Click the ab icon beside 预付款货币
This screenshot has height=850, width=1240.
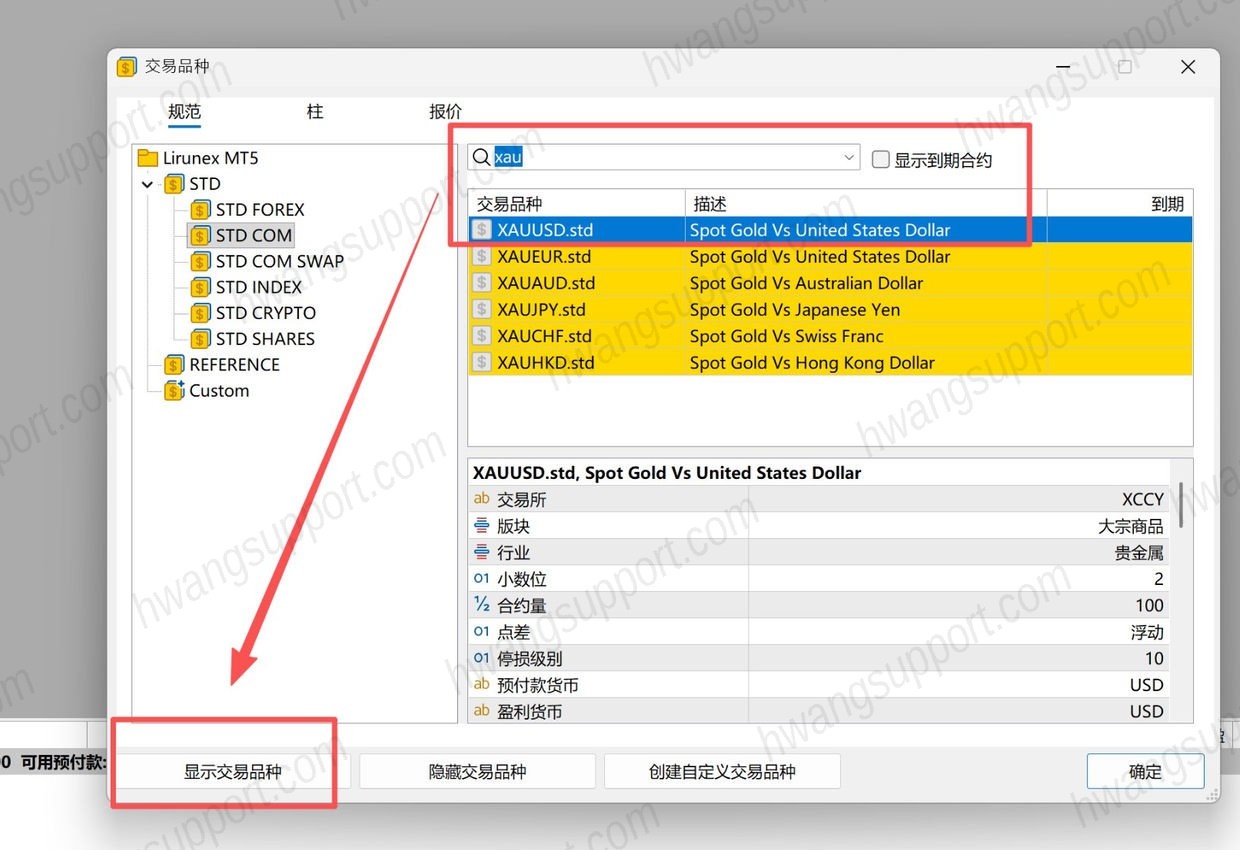[x=482, y=685]
